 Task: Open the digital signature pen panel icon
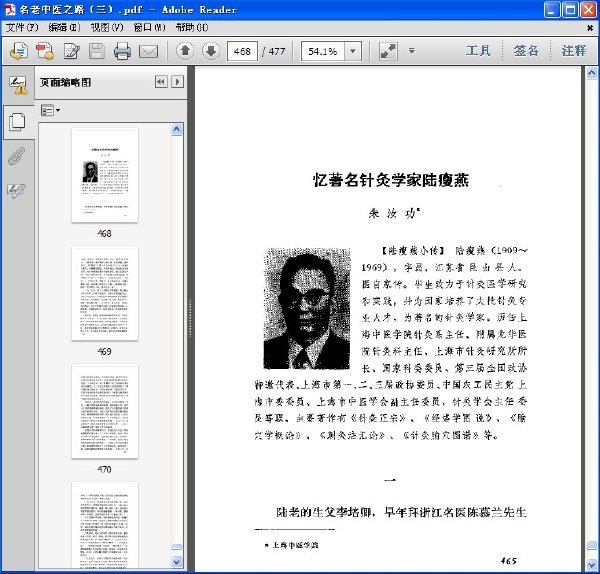16,190
